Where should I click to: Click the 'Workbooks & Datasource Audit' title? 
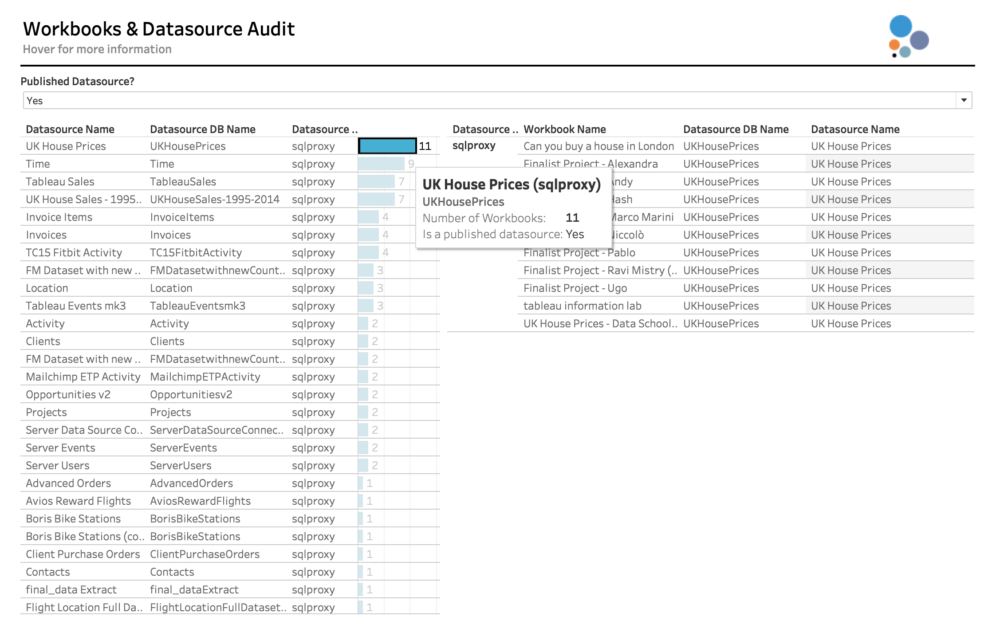pyautogui.click(x=159, y=29)
